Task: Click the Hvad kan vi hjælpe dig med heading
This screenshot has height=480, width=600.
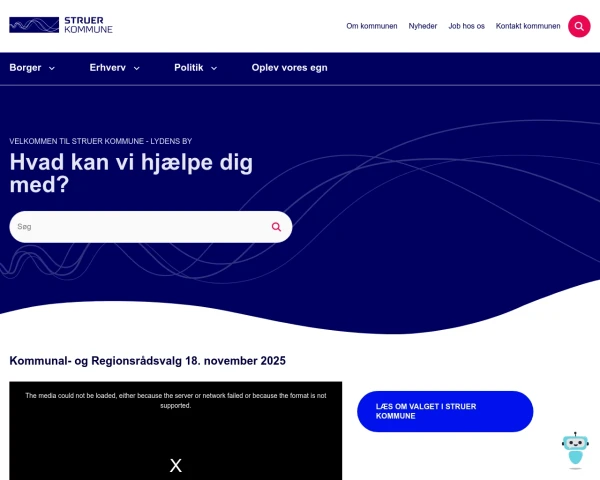Action: tap(131, 173)
